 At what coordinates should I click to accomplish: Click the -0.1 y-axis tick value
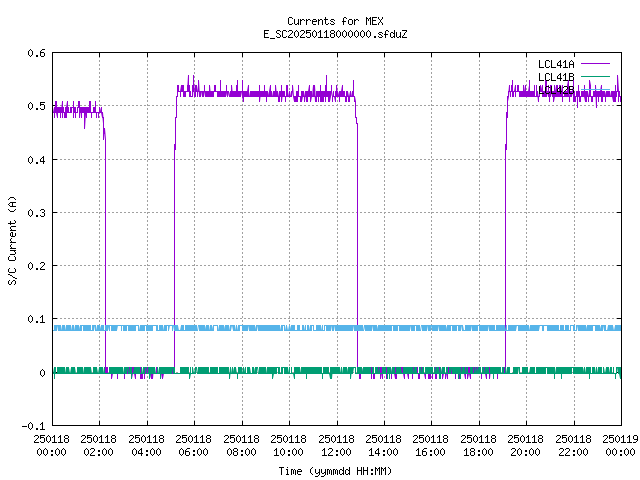click(33, 426)
